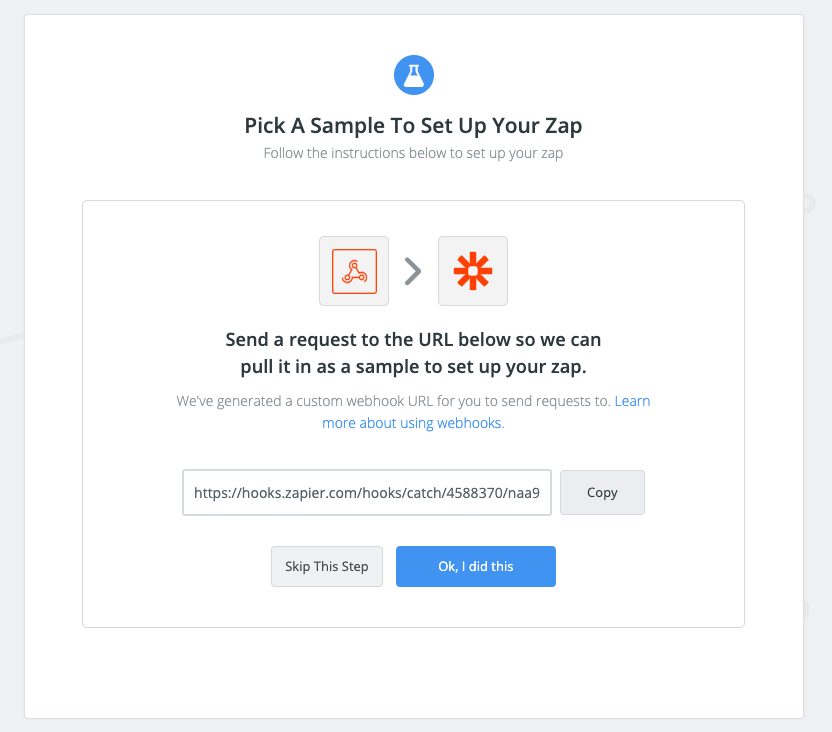The width and height of the screenshot is (832, 732).
Task: Click the Webhooks by Zapier trigger icon
Action: 353,270
